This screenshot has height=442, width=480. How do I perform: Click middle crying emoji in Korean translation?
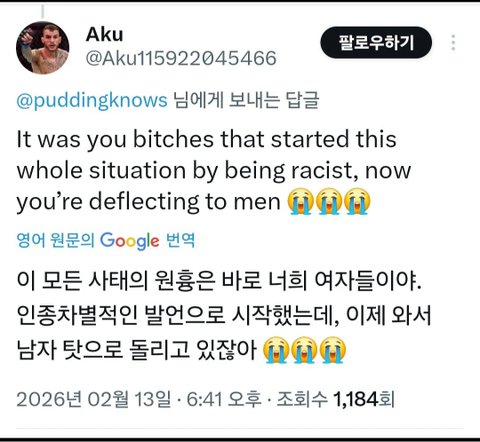[304, 350]
